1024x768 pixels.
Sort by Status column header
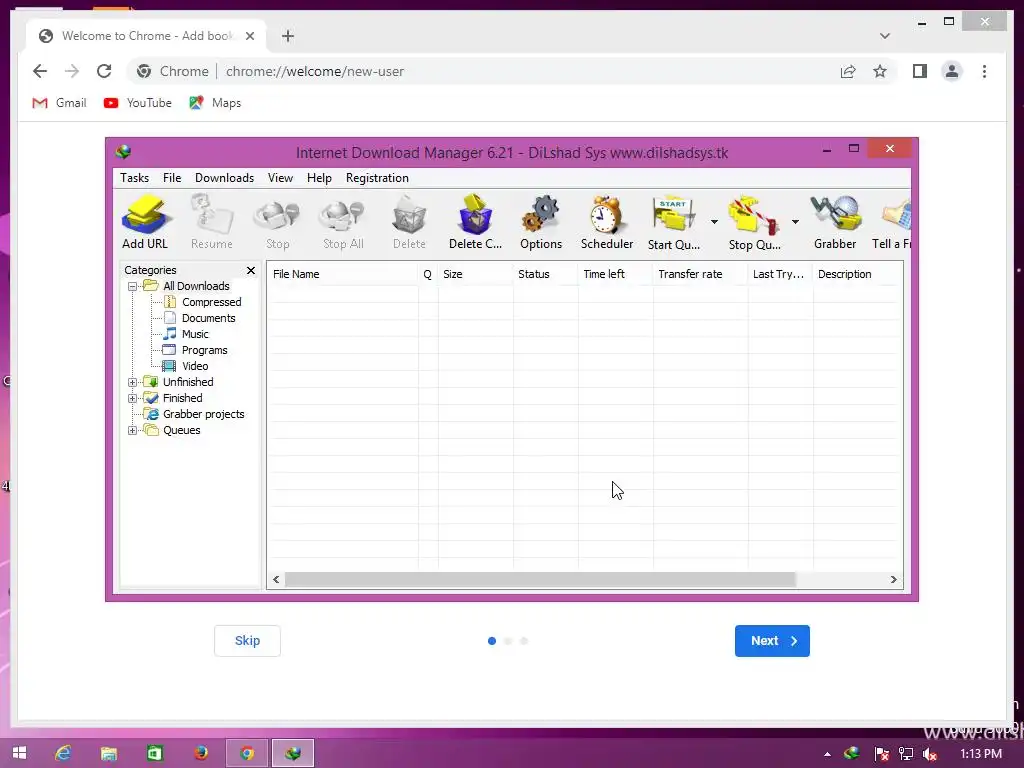545,274
